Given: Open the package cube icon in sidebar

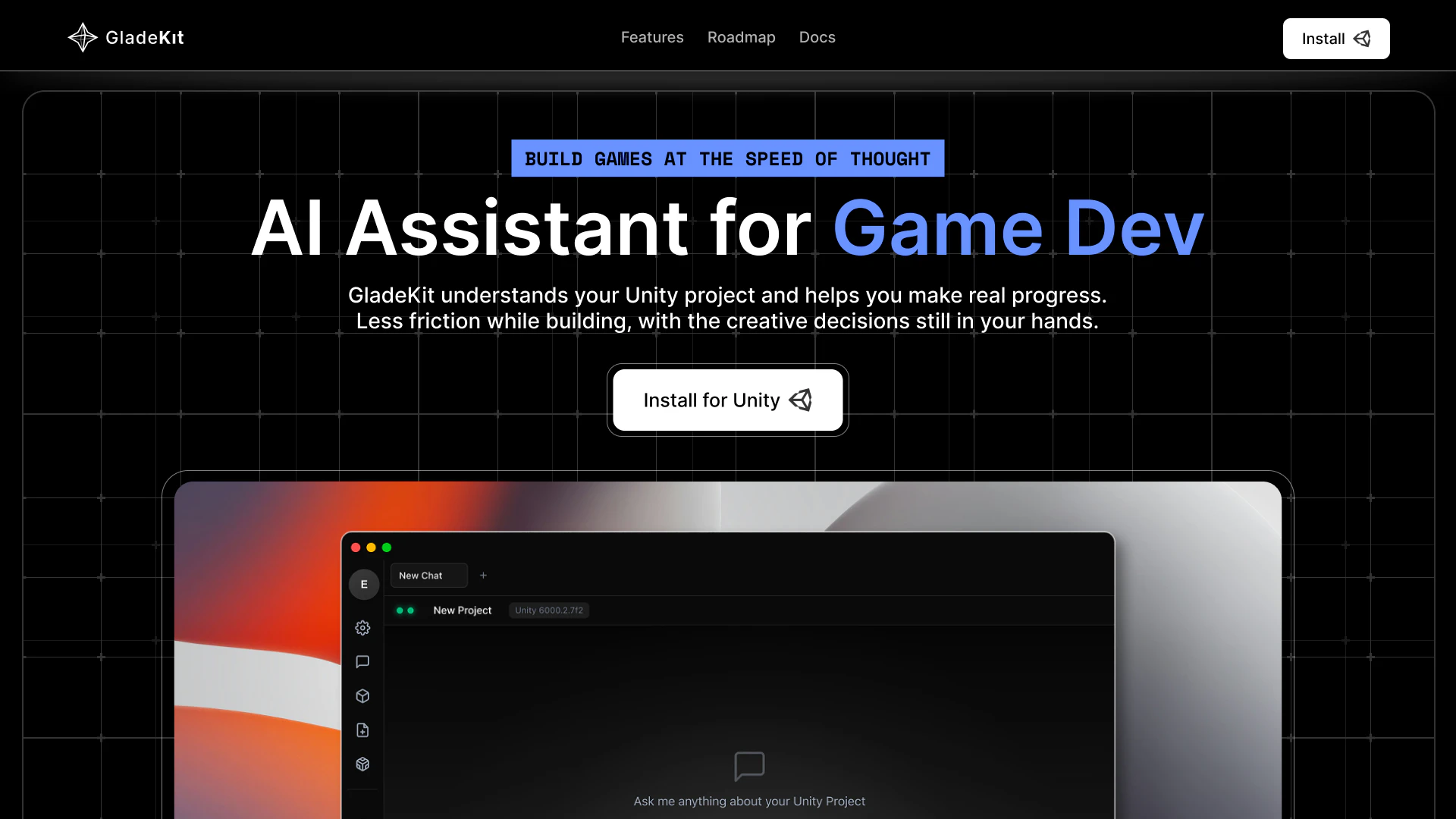Looking at the screenshot, I should coord(362,764).
